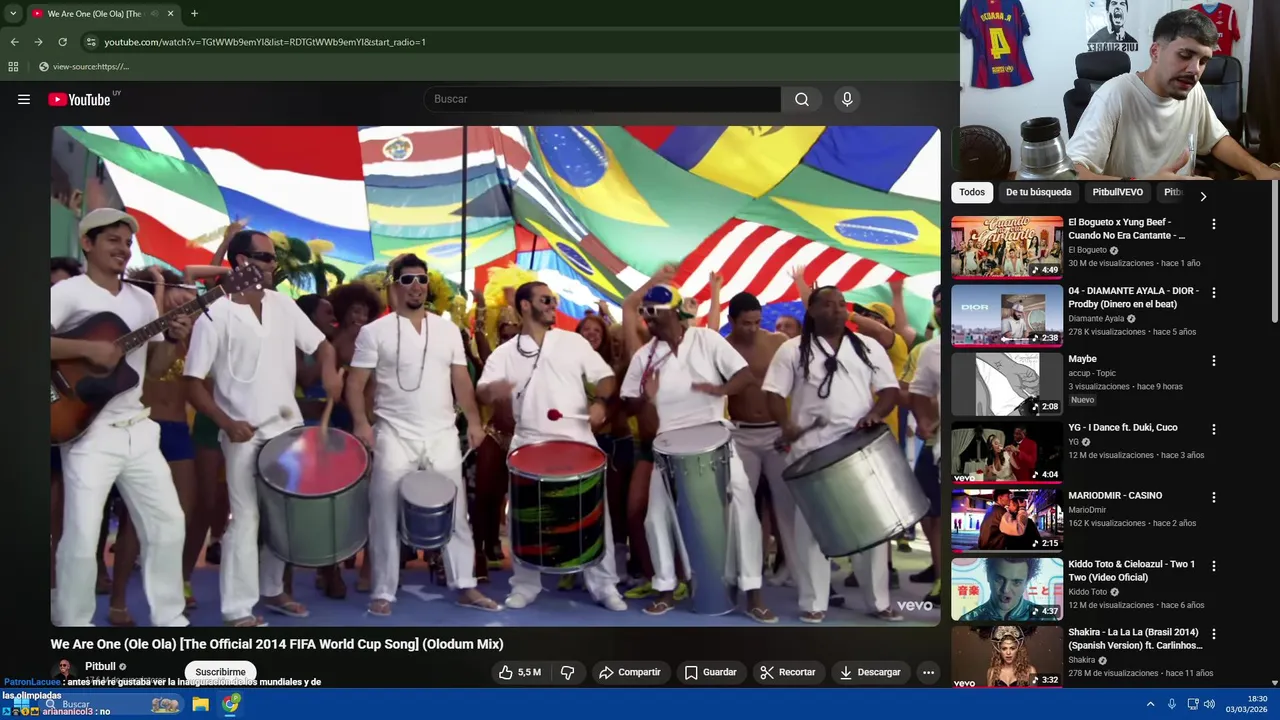The height and width of the screenshot is (720, 1280).
Task: Open options for El Bogueto video
Action: pyautogui.click(x=1214, y=224)
